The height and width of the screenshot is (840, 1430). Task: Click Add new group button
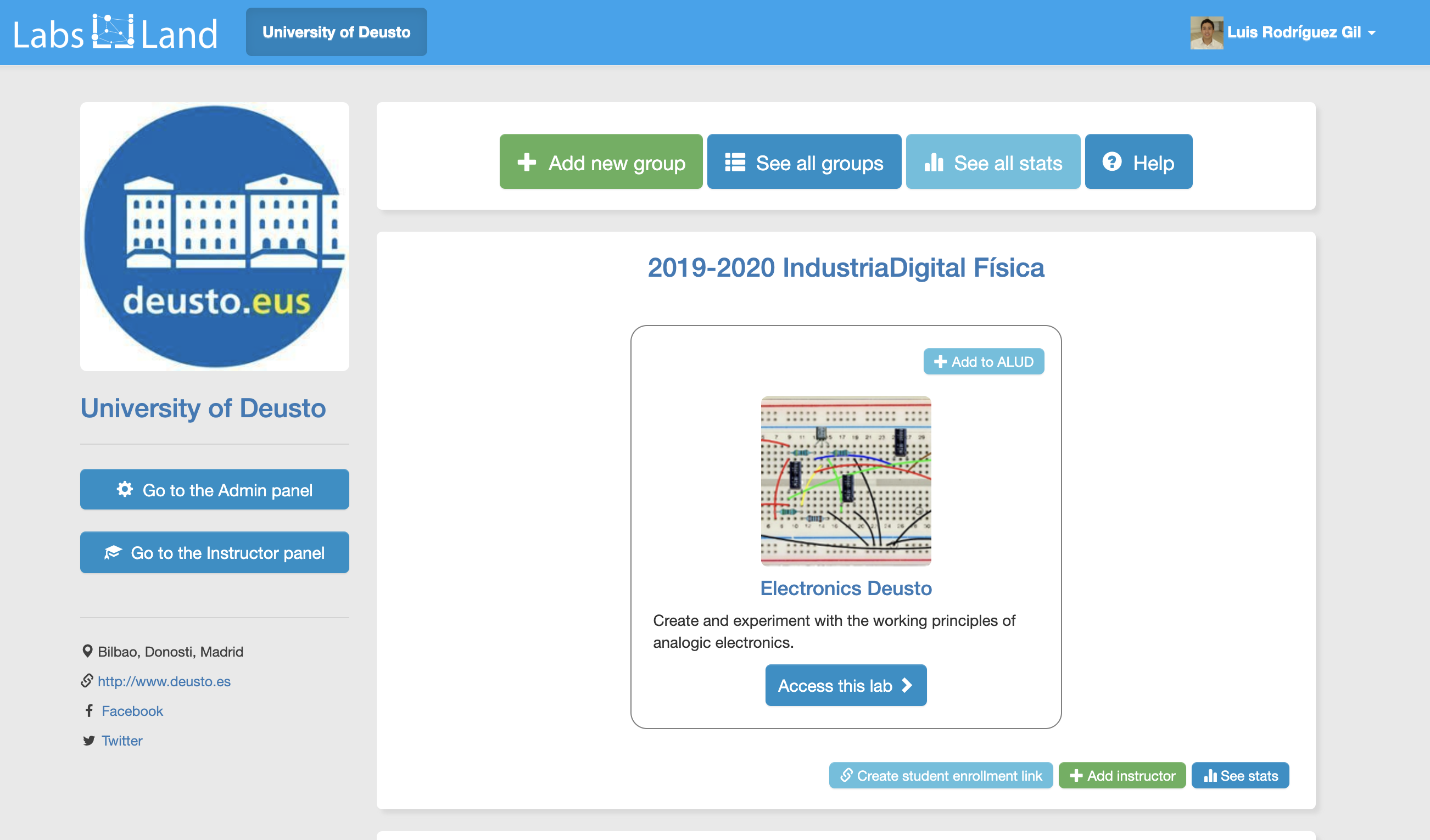point(601,161)
